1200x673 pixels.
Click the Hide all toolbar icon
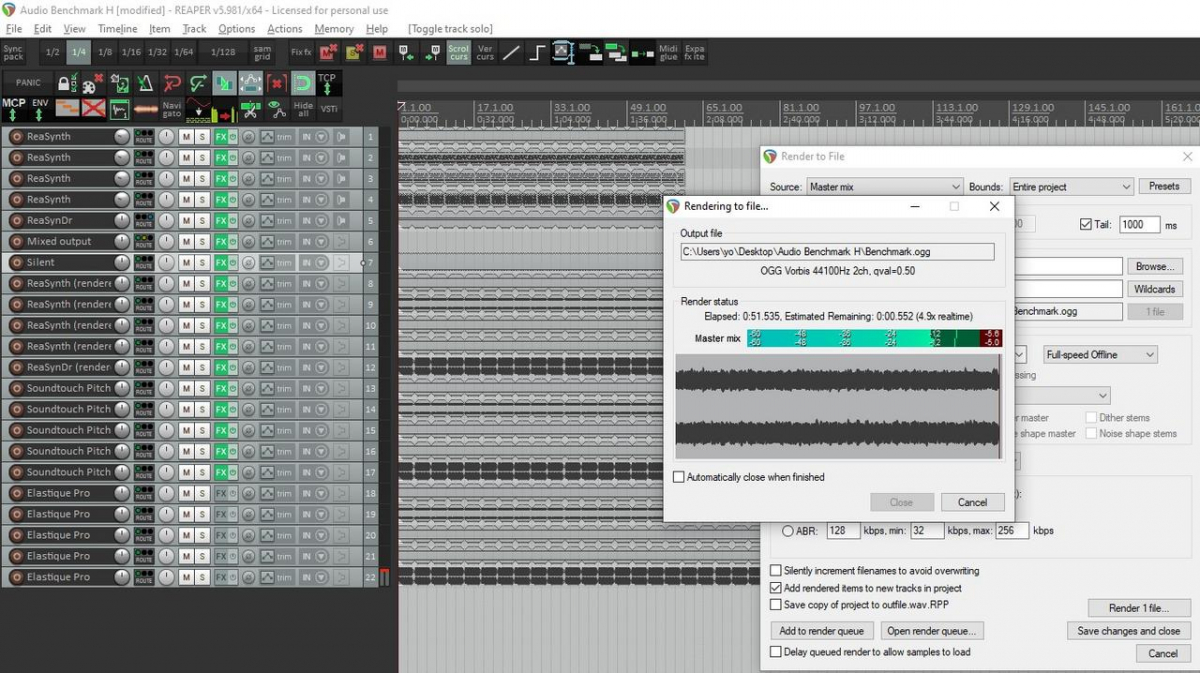coord(302,109)
